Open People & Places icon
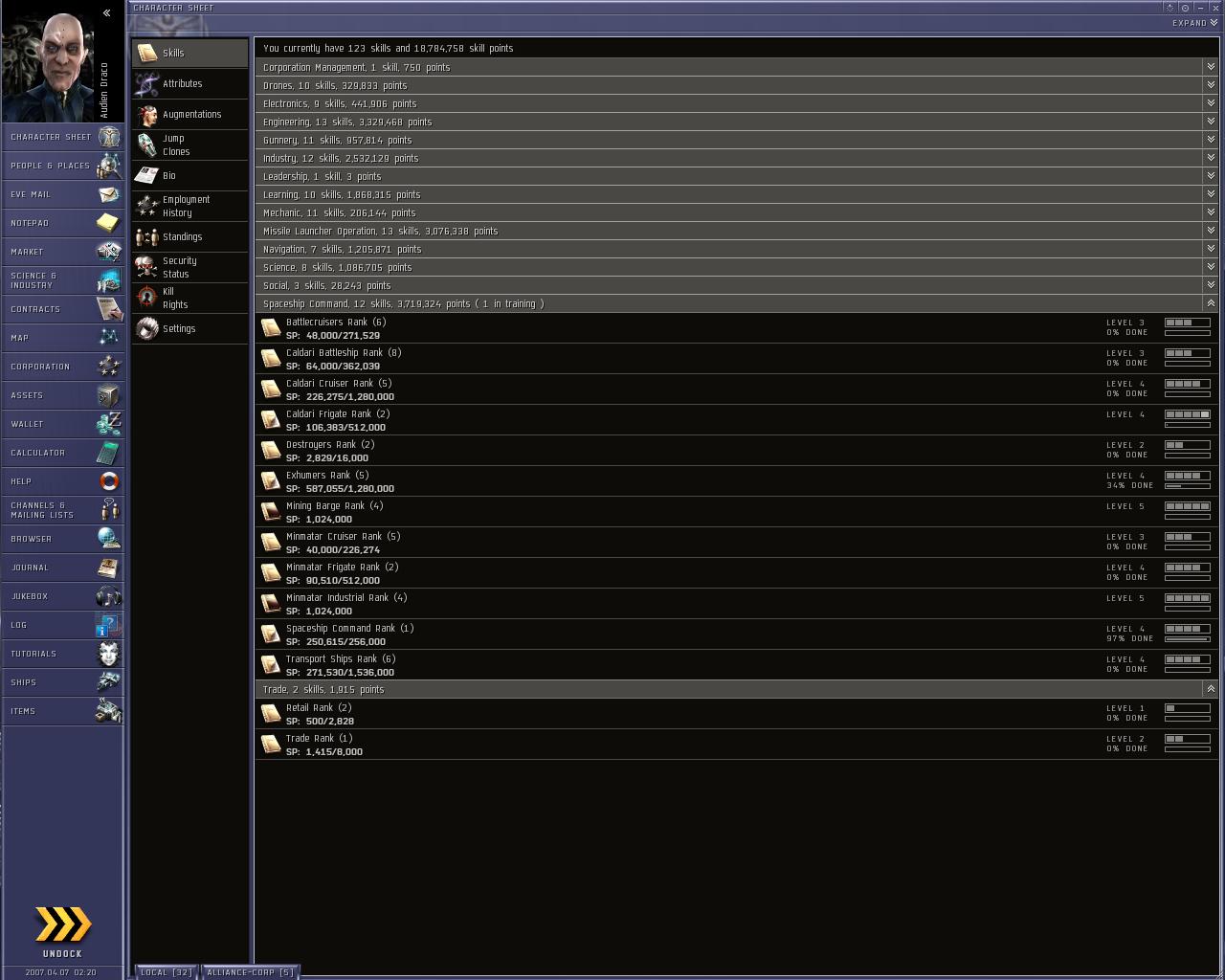Screen dimensions: 1225x980 (109, 166)
